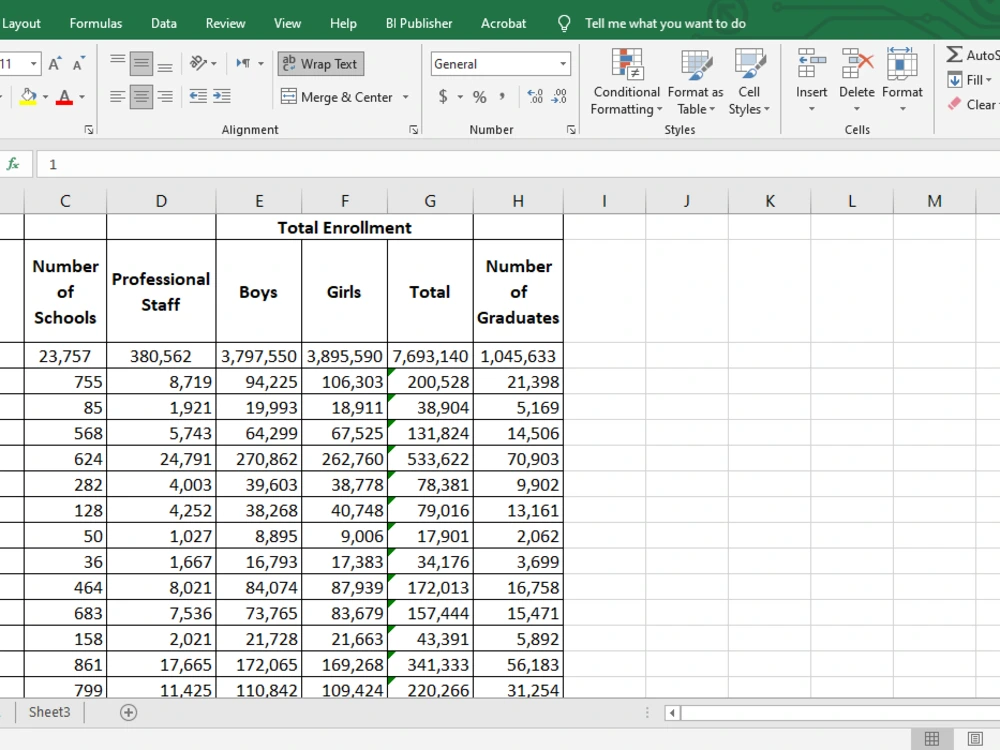This screenshot has height=750, width=1000.
Task: Click the Increase Decimal icon
Action: (x=535, y=97)
